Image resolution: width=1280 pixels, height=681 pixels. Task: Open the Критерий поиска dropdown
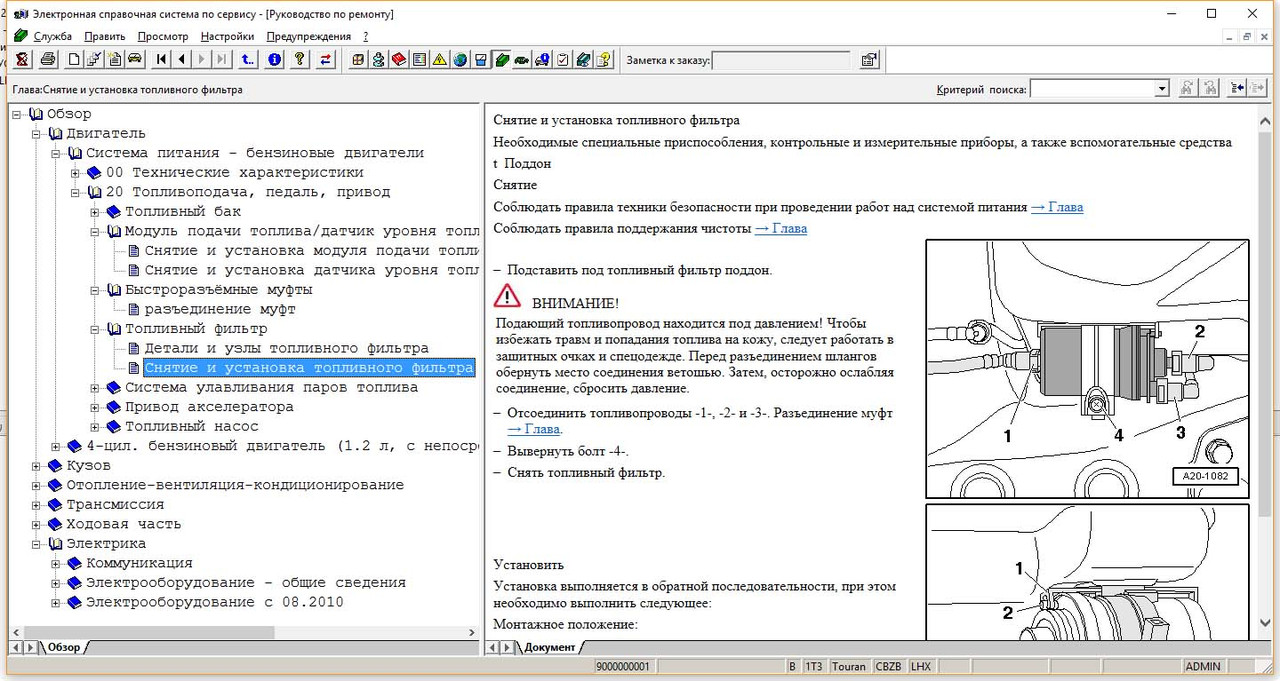pyautogui.click(x=1161, y=89)
